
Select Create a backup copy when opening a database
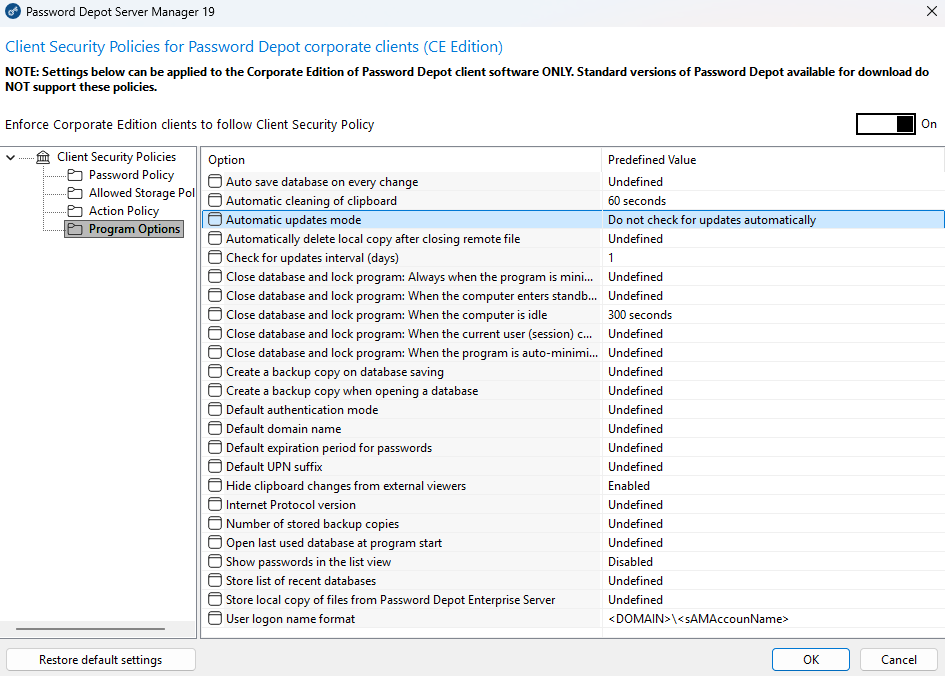[573, 391]
